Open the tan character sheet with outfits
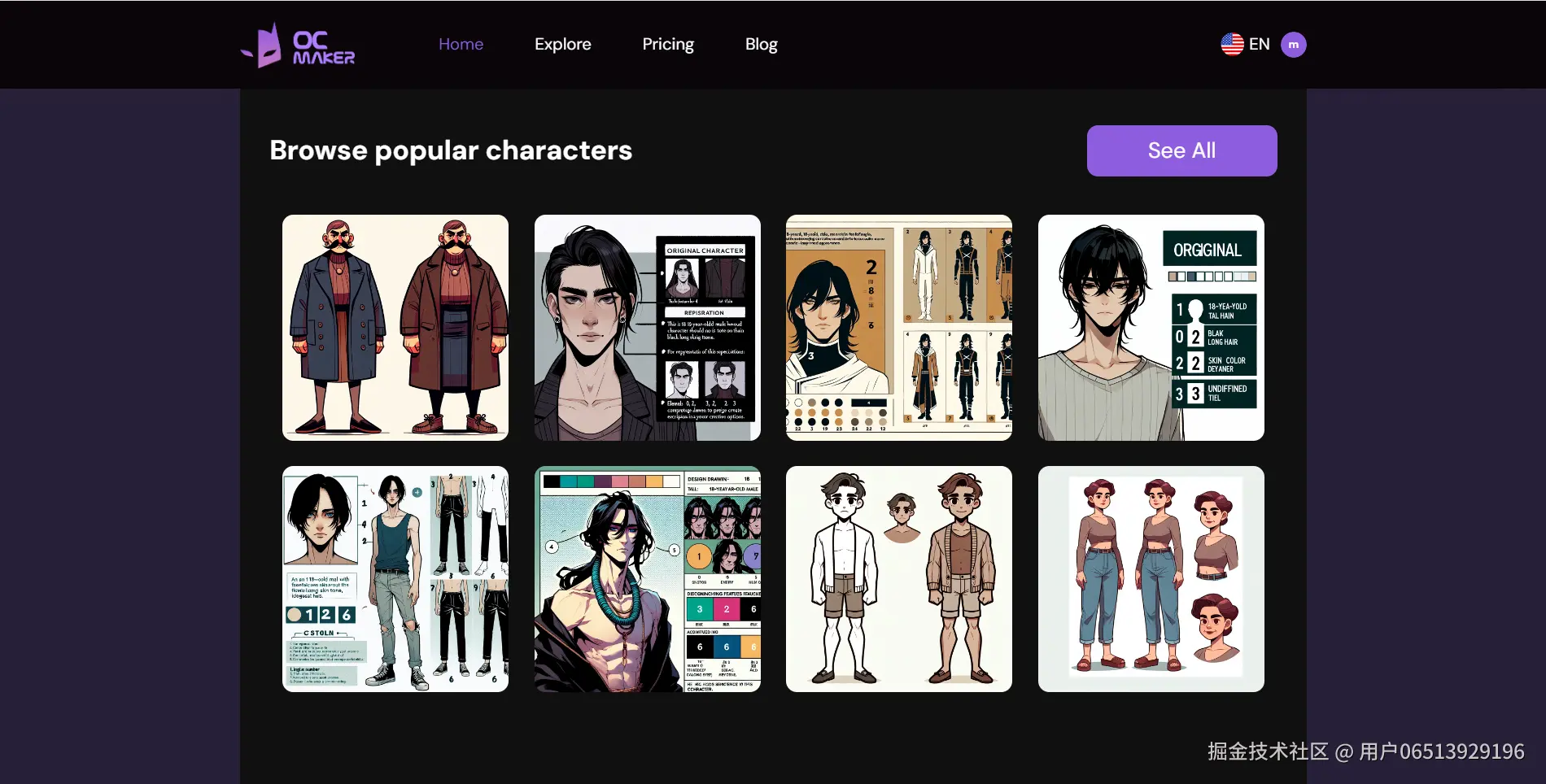This screenshot has height=784, width=1546. (899, 328)
